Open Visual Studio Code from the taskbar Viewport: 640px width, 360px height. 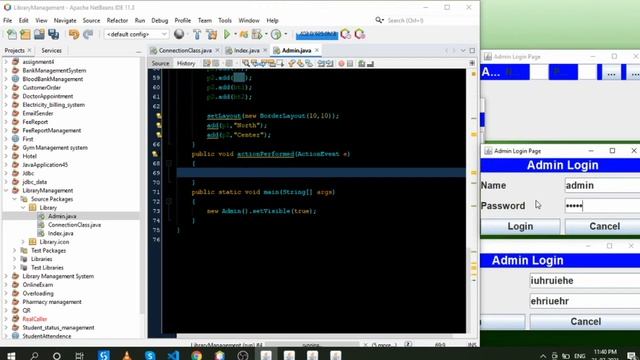173,356
